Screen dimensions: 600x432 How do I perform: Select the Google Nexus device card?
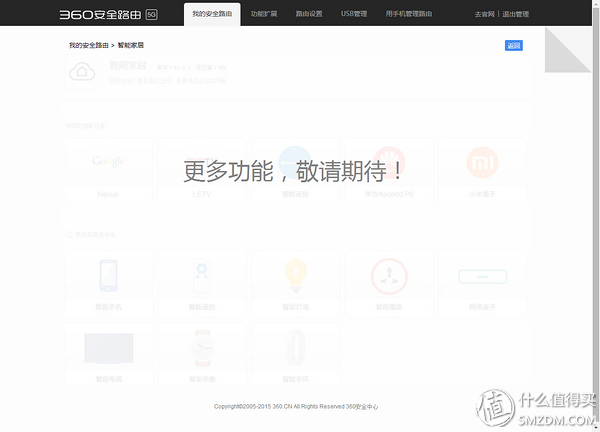point(108,170)
